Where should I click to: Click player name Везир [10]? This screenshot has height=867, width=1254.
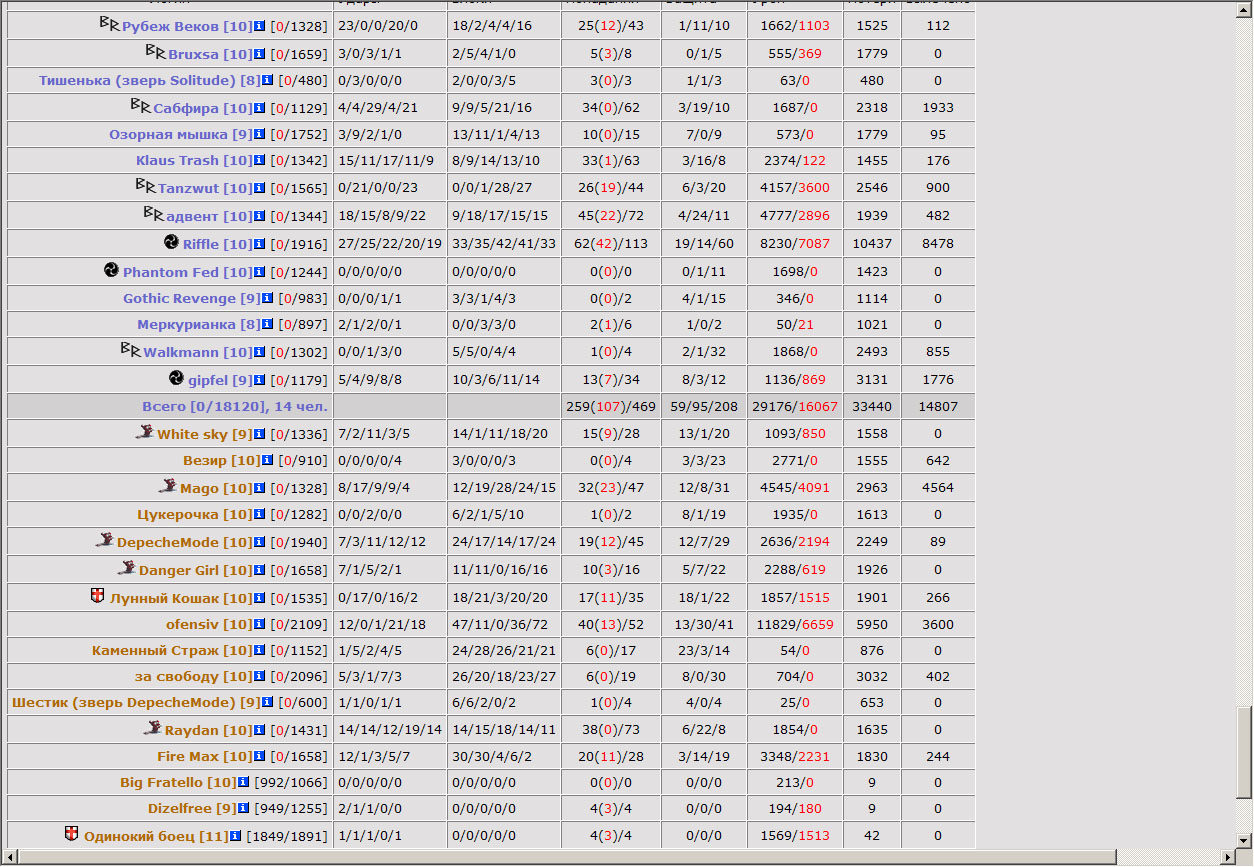(x=221, y=460)
